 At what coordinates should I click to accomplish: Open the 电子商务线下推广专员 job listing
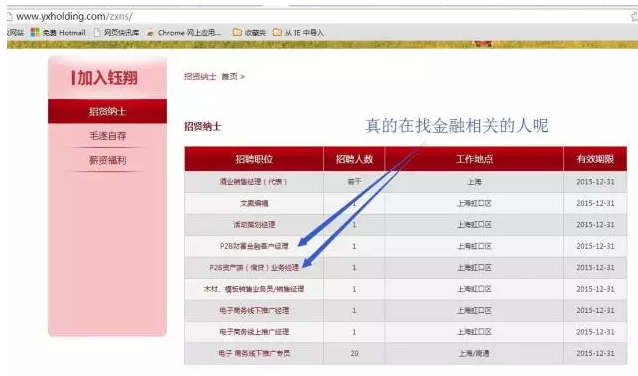[254, 353]
